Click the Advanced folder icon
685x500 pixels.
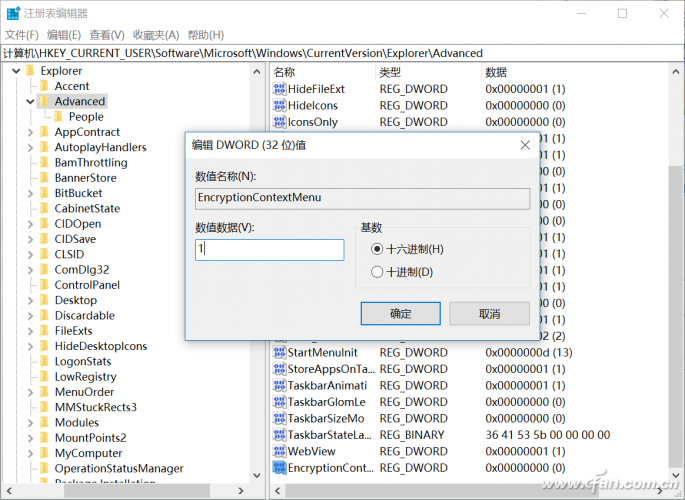44,101
